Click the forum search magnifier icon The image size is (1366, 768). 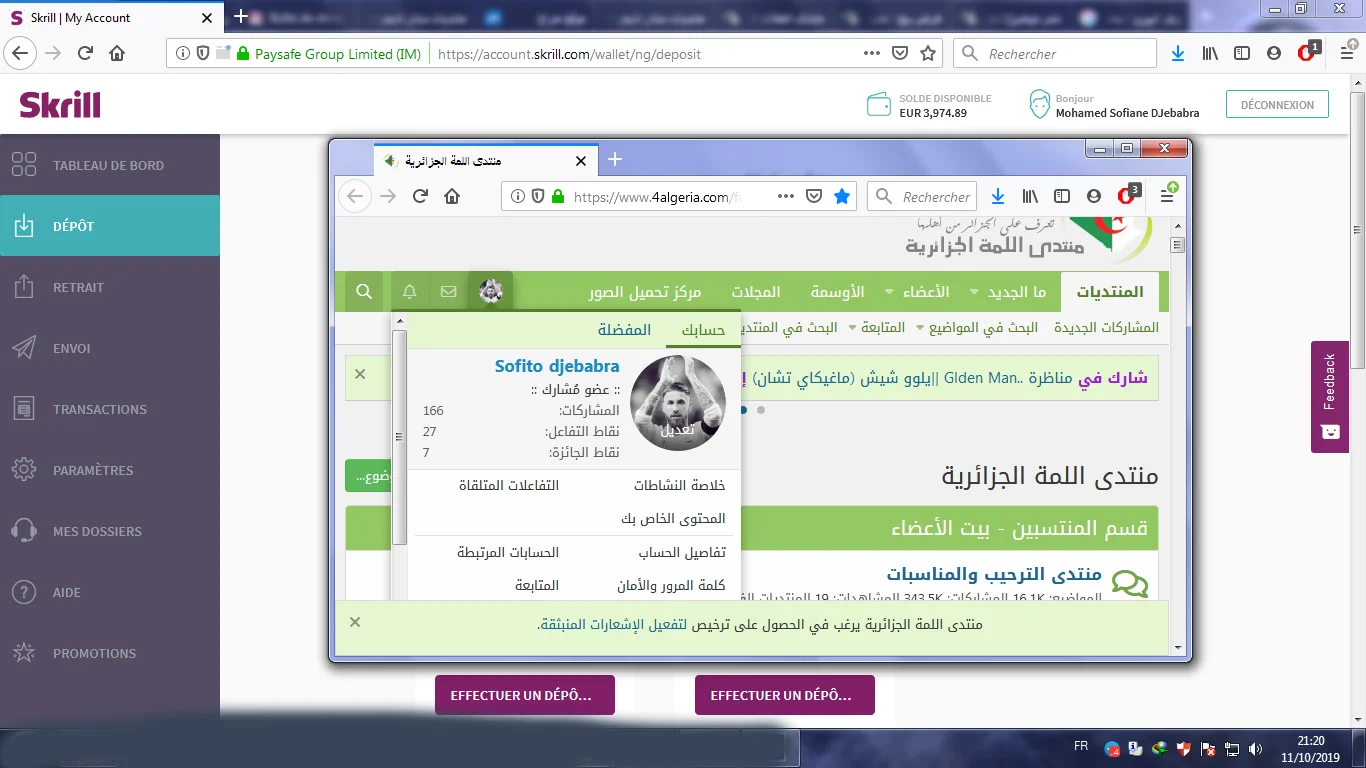(364, 292)
